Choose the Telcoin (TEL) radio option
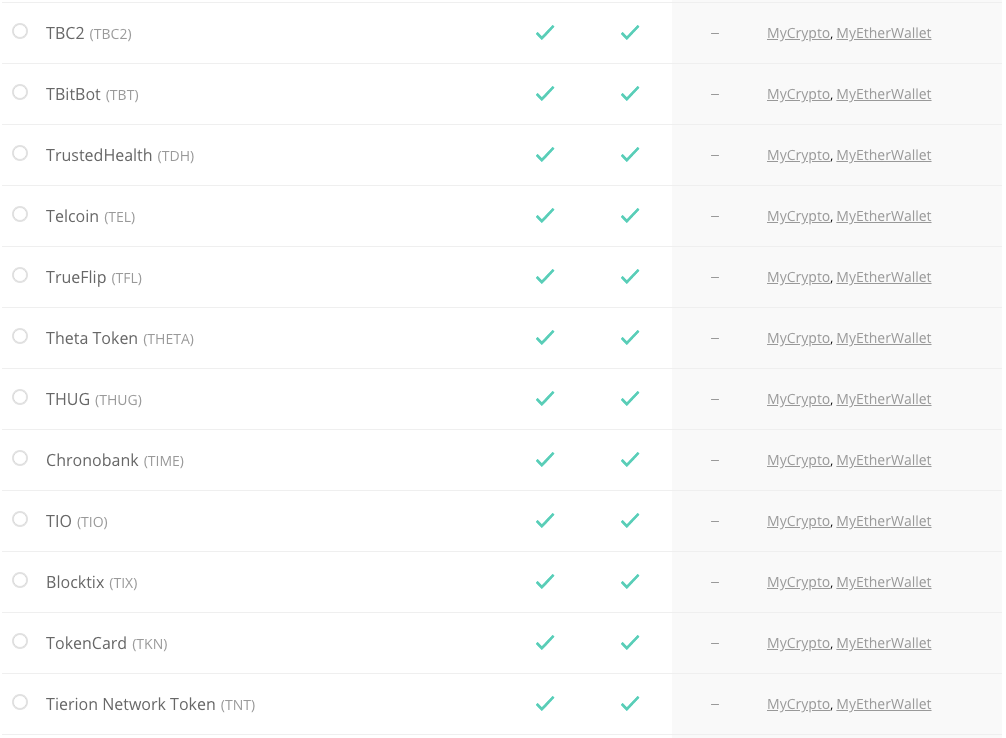This screenshot has width=1006, height=738. 20,215
